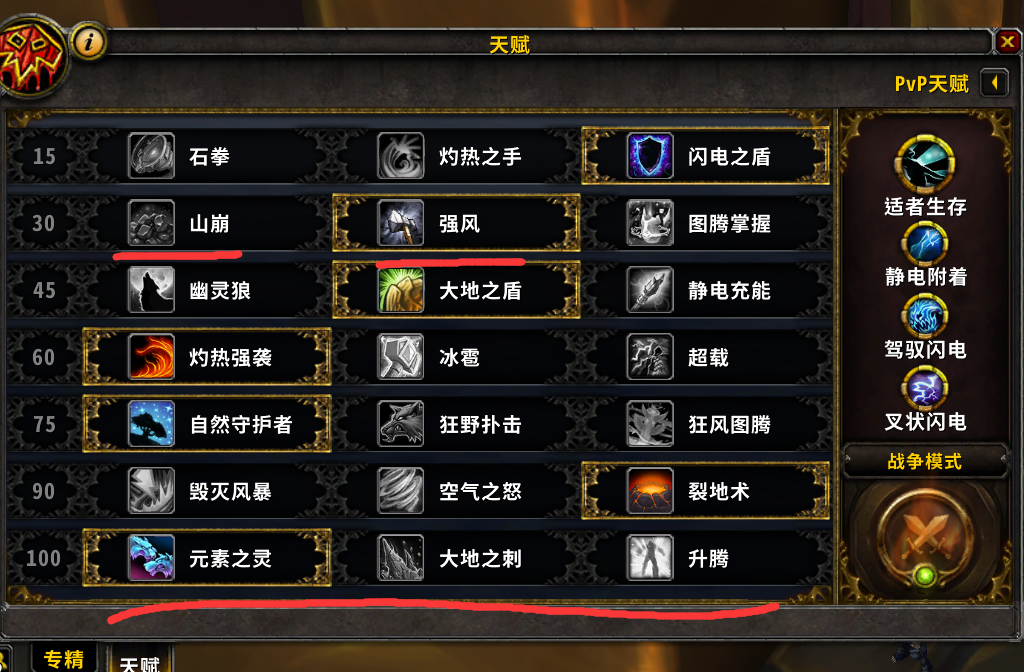1024x672 pixels.
Task: Select the 石拳 talent icon
Action: [151, 155]
